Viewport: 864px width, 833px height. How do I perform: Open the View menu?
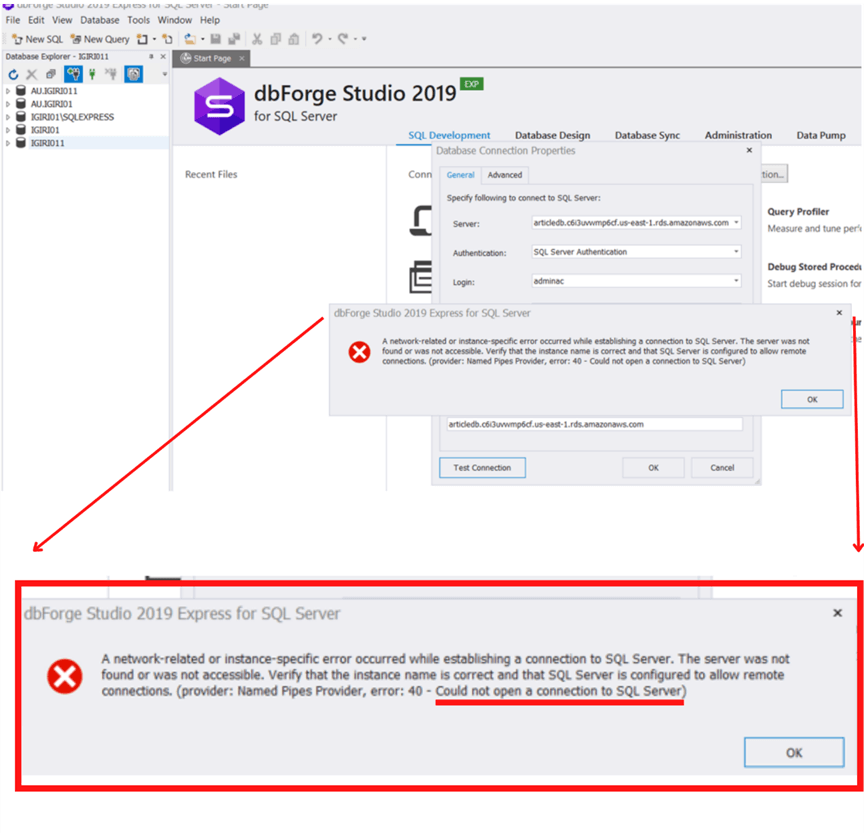62,20
